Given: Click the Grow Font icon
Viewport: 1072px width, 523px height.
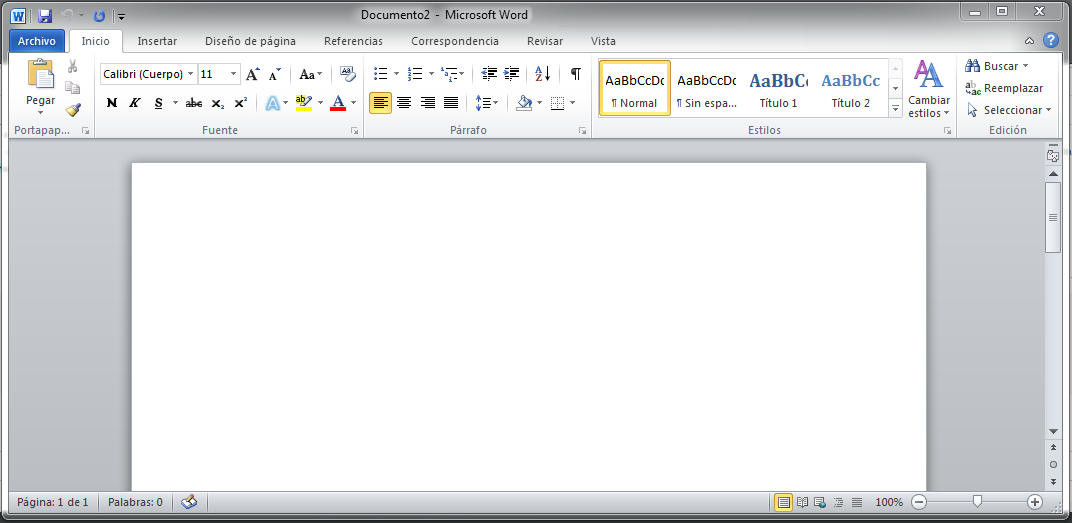Looking at the screenshot, I should [253, 74].
